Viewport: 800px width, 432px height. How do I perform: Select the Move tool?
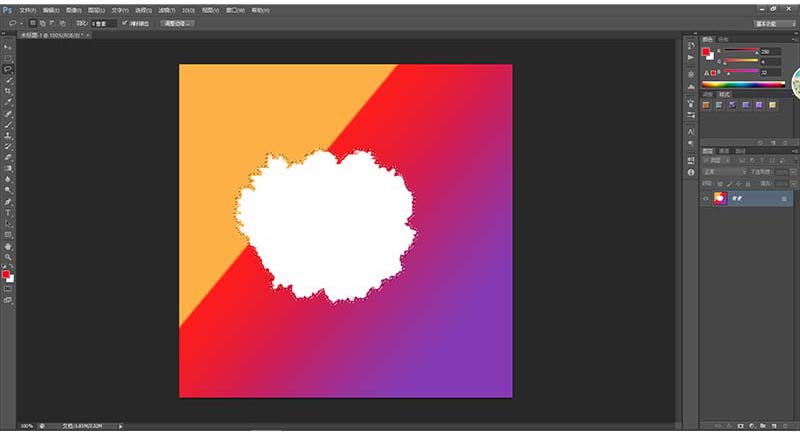point(8,47)
